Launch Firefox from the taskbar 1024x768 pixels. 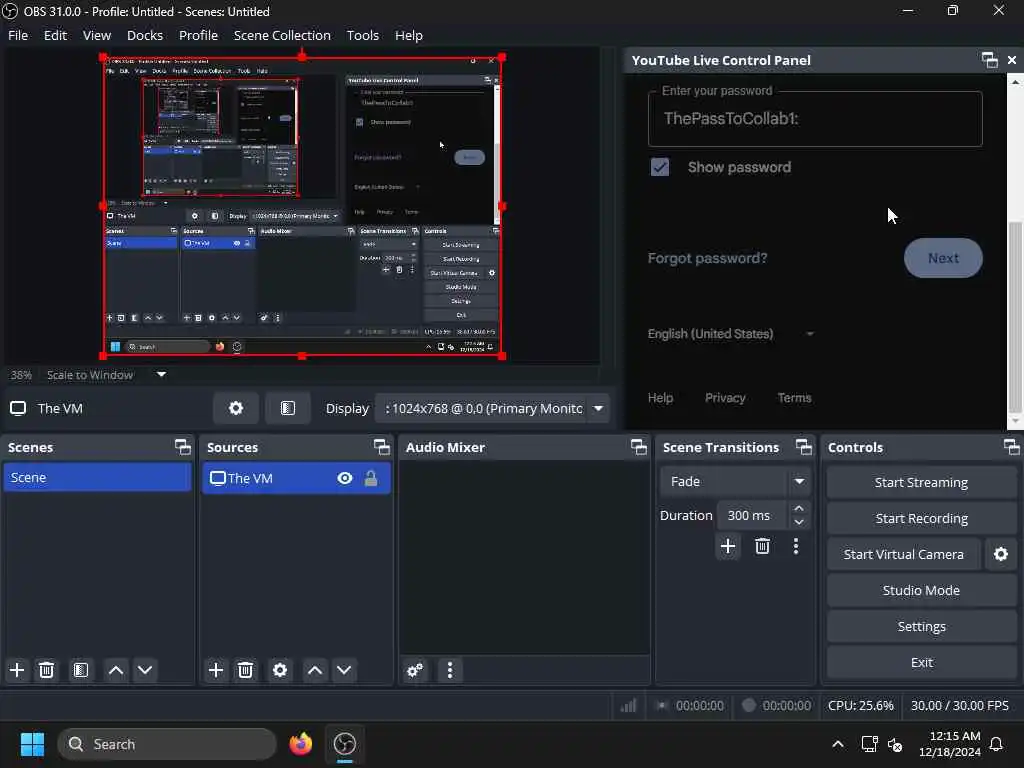coord(301,744)
